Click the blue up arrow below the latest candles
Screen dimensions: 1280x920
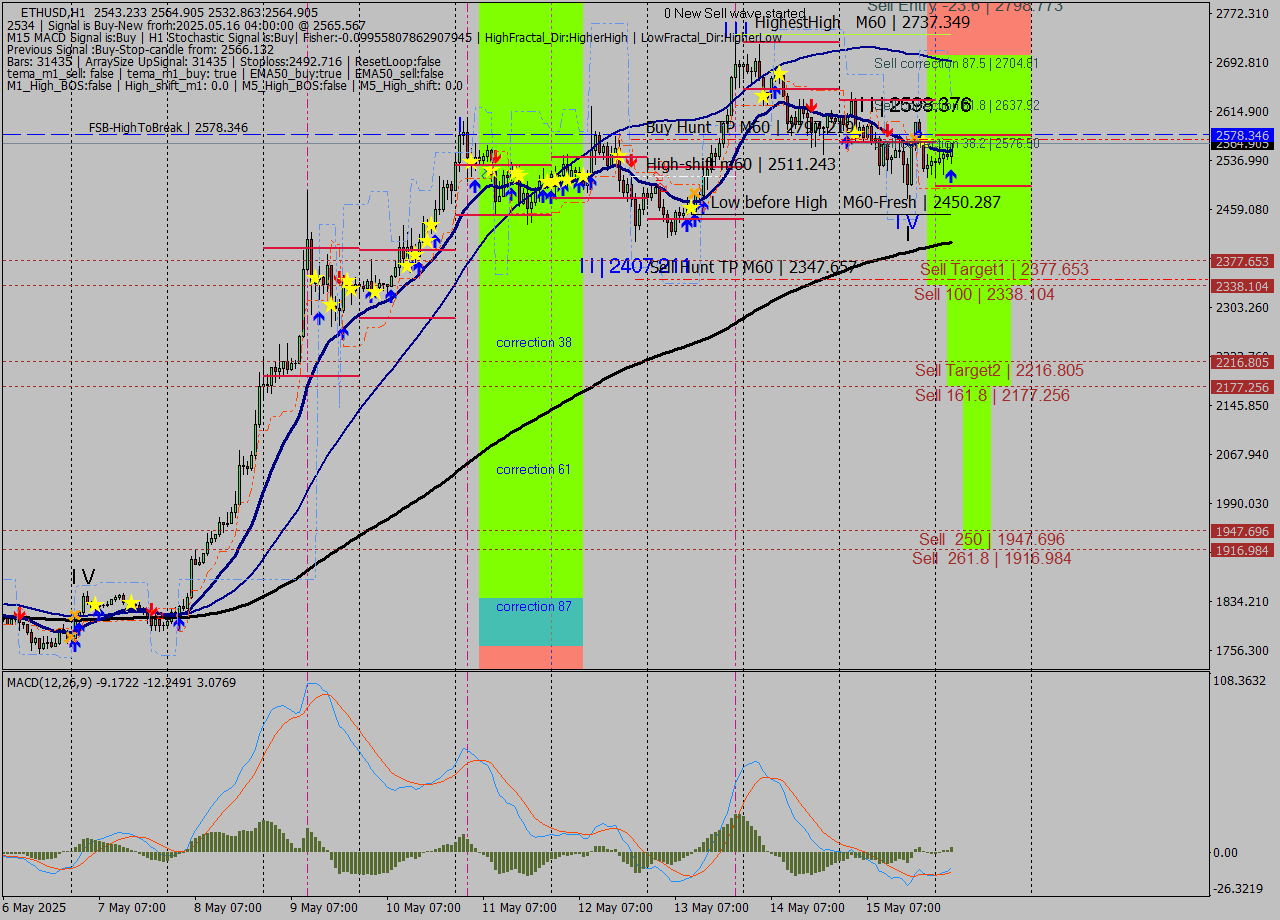950,176
